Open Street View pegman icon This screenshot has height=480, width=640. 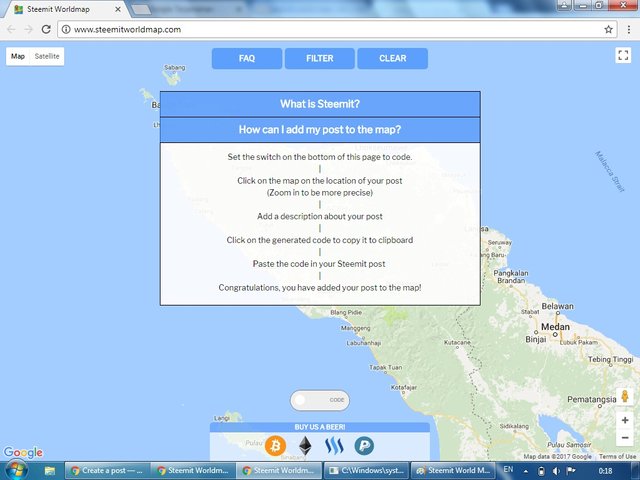pos(624,396)
